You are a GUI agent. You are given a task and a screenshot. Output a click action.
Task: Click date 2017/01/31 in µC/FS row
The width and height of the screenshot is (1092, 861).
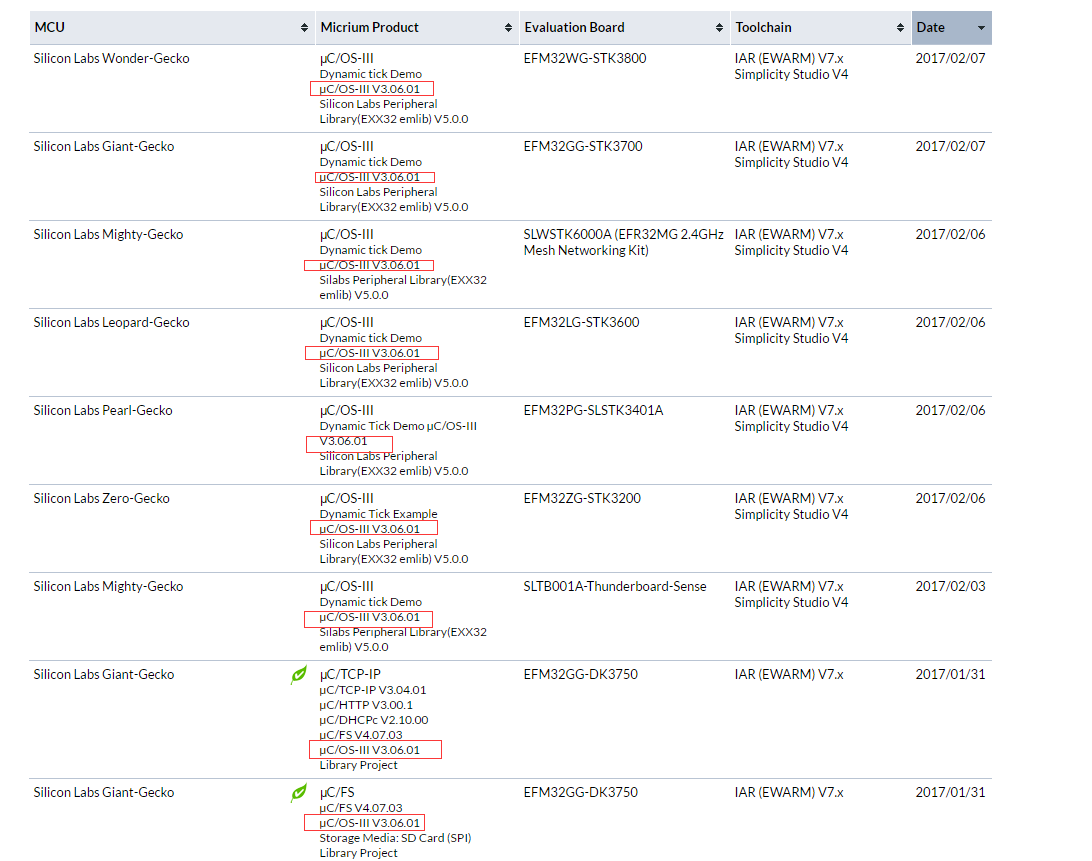[x=951, y=793]
